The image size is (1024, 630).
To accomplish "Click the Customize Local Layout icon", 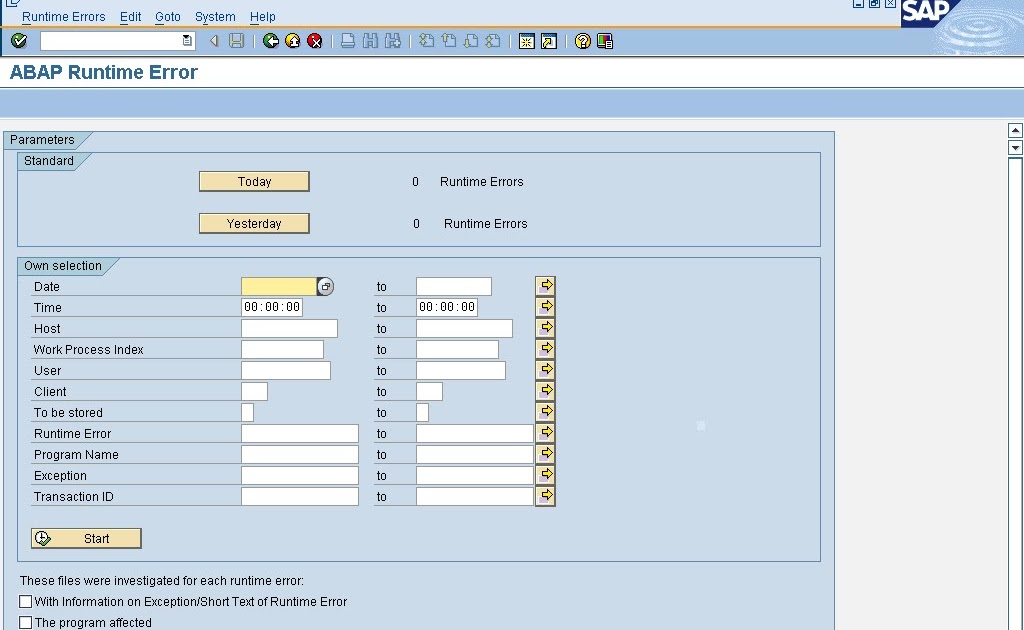I will coord(605,41).
